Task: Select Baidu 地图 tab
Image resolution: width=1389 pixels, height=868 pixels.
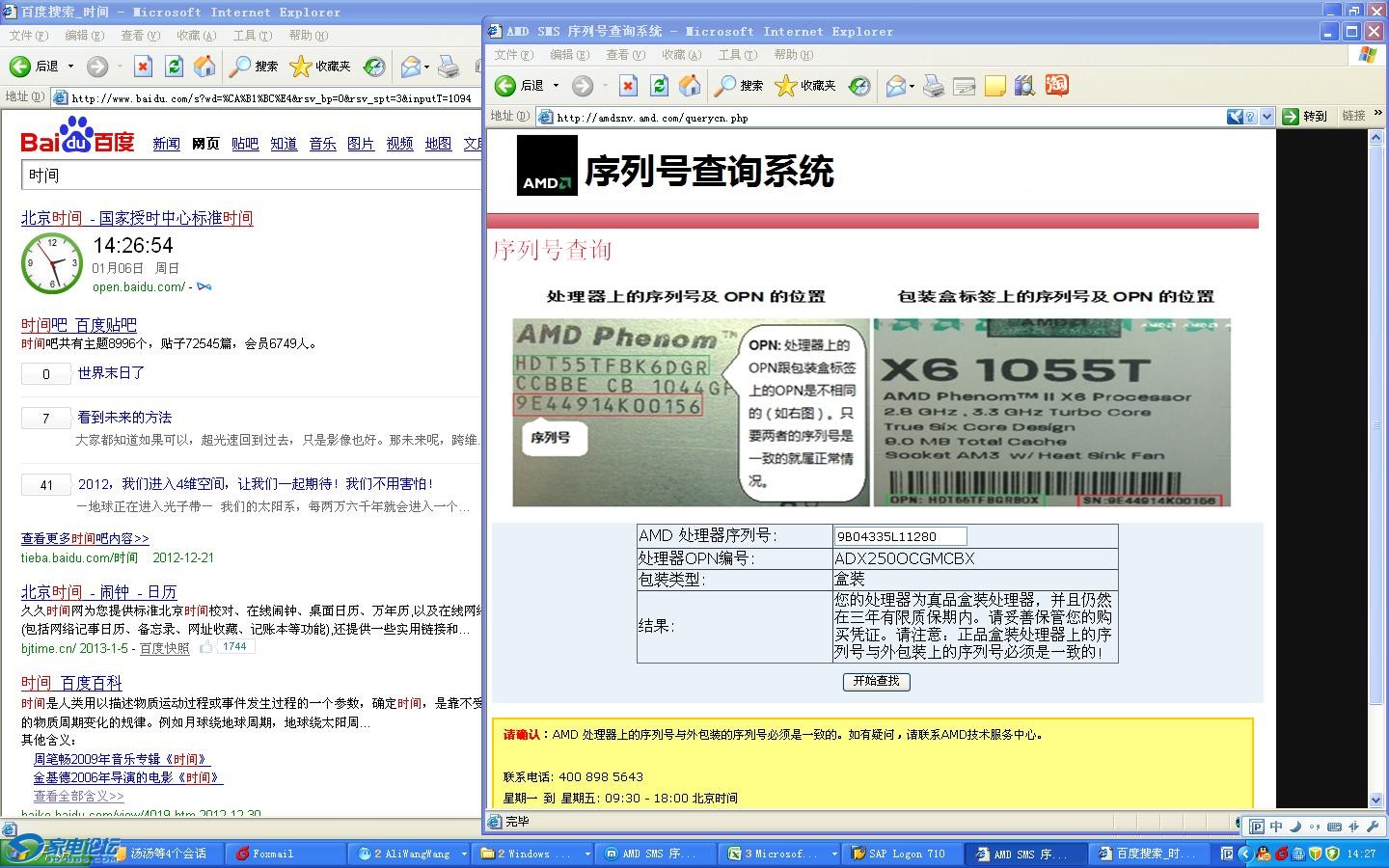Action: click(439, 144)
